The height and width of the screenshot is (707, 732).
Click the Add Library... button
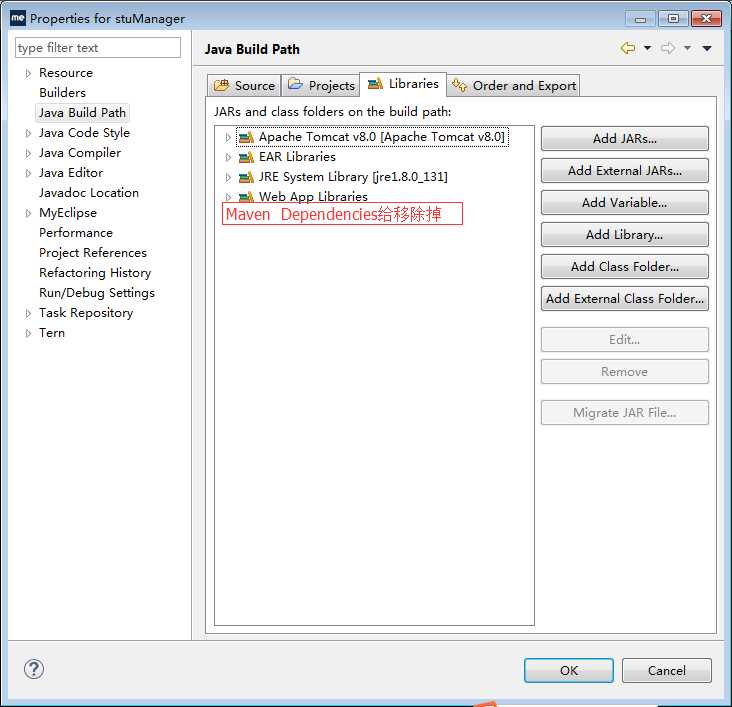pos(625,234)
